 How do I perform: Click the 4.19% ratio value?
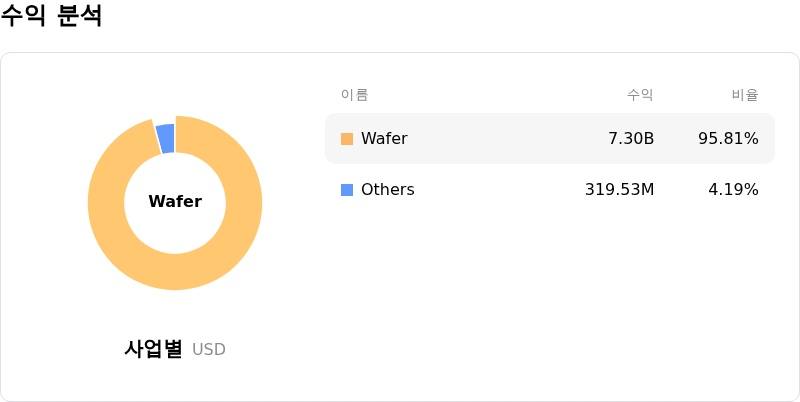pyautogui.click(x=733, y=190)
